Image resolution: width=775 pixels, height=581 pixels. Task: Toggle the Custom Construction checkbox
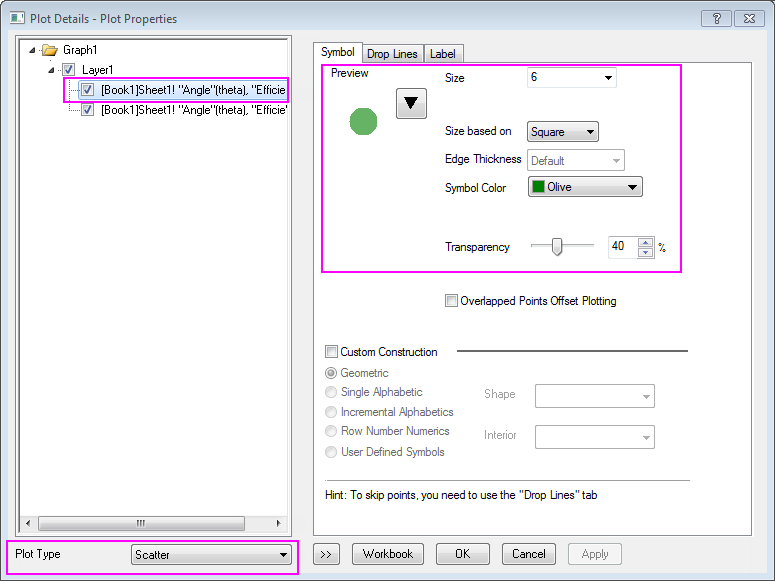[332, 352]
